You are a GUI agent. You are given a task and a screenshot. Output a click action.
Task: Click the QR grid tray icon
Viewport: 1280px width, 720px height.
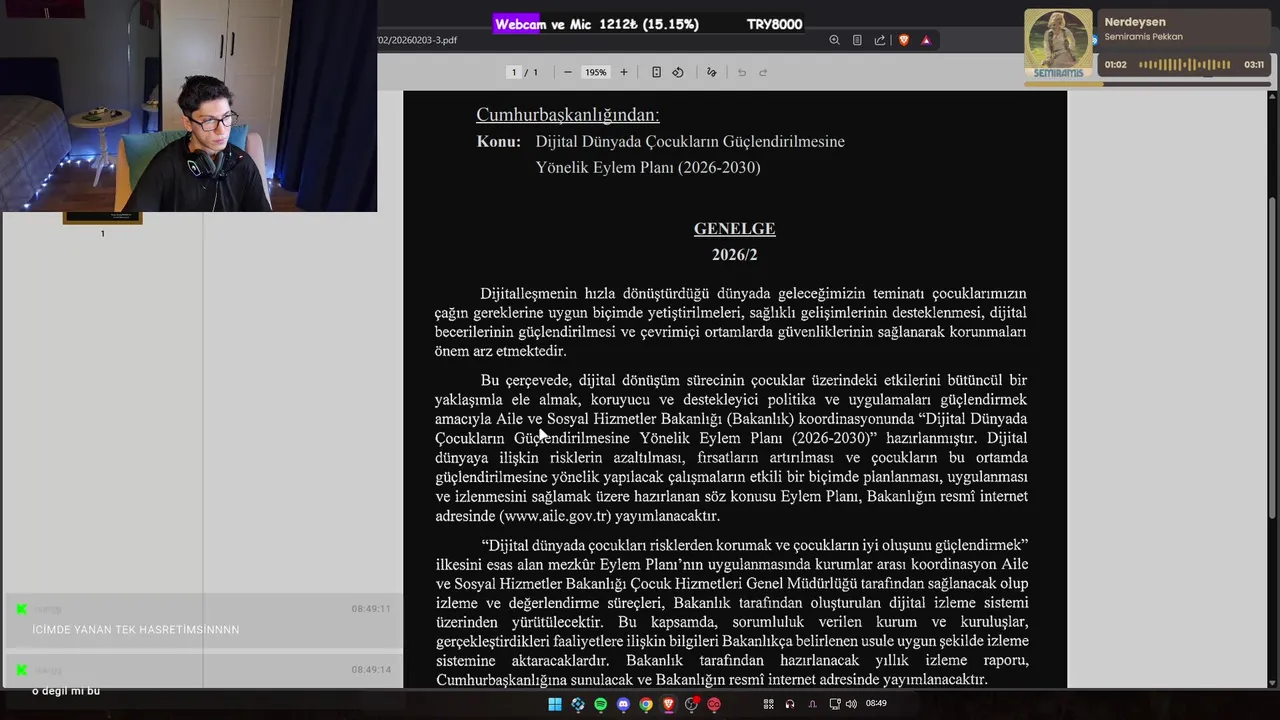(769, 704)
